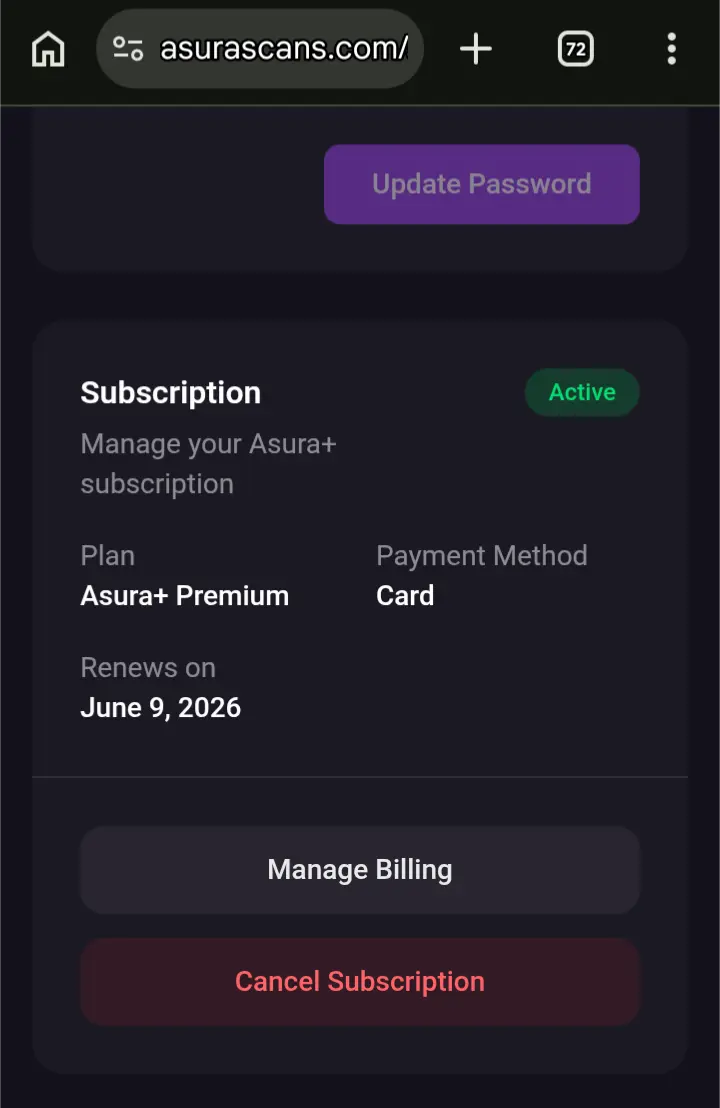The height and width of the screenshot is (1108, 720).
Task: Open a new tab with the plus icon
Action: 476,49
